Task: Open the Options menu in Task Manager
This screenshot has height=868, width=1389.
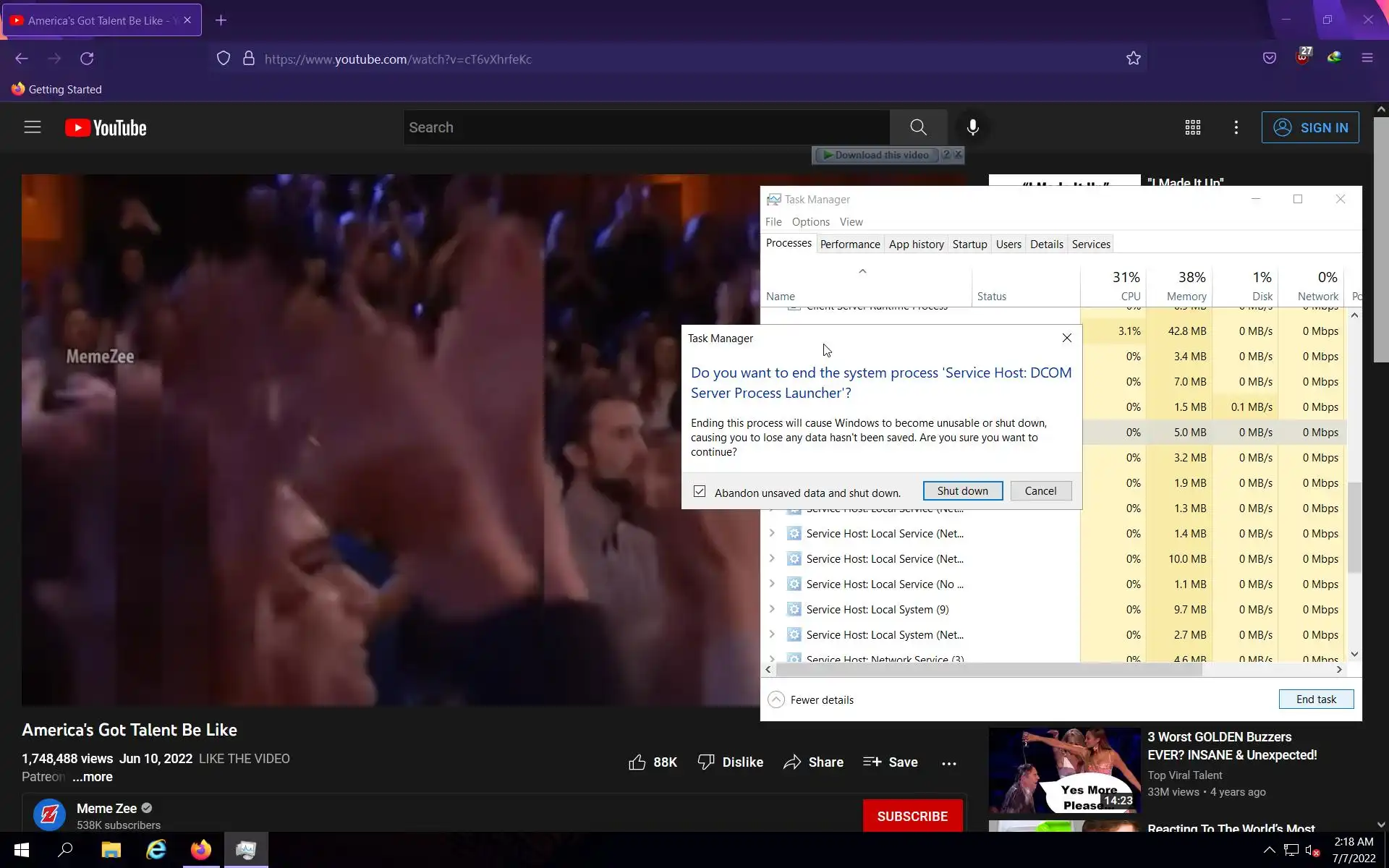Action: click(810, 222)
